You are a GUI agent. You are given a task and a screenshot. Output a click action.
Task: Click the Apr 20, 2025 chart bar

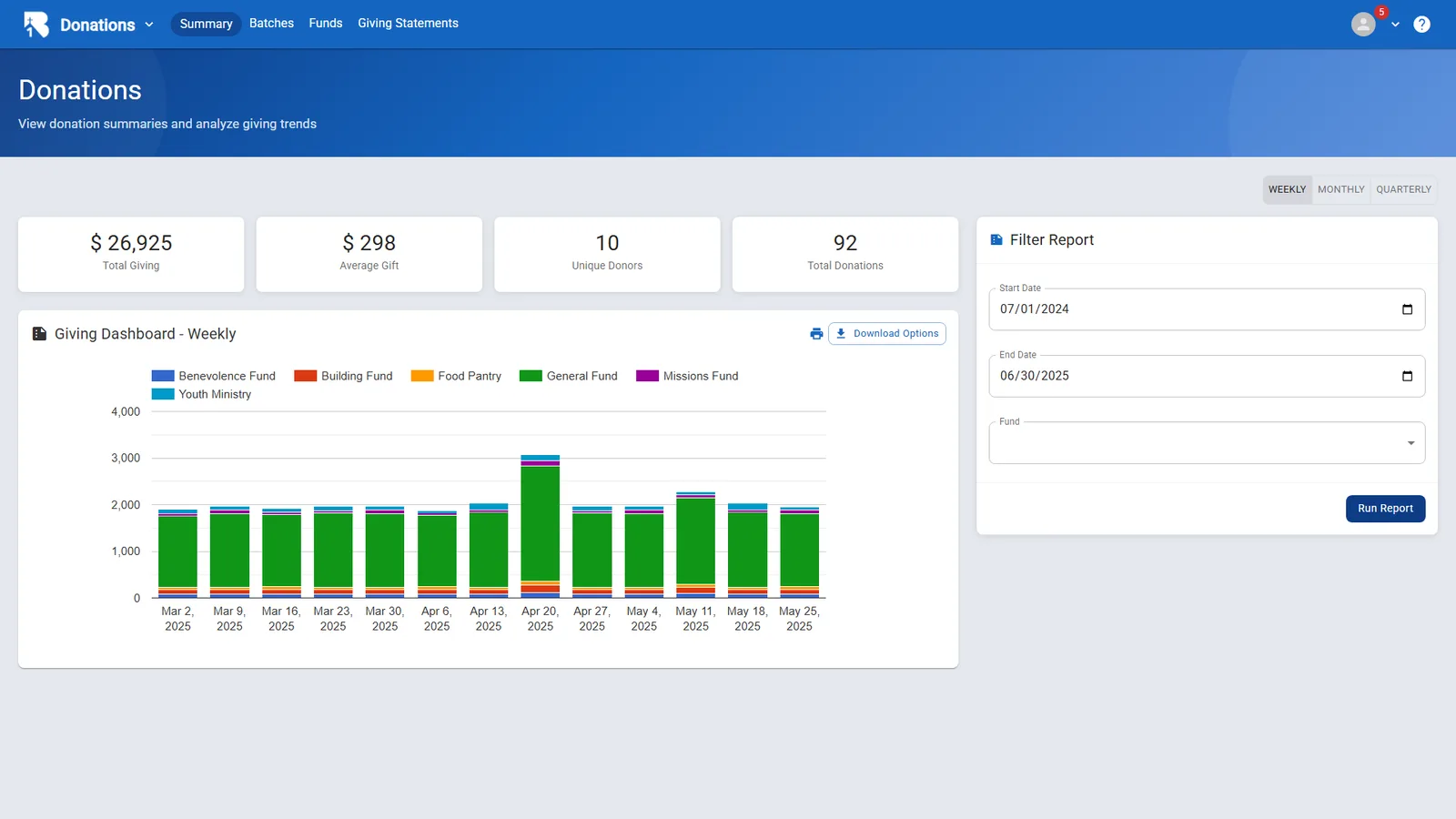click(x=541, y=526)
